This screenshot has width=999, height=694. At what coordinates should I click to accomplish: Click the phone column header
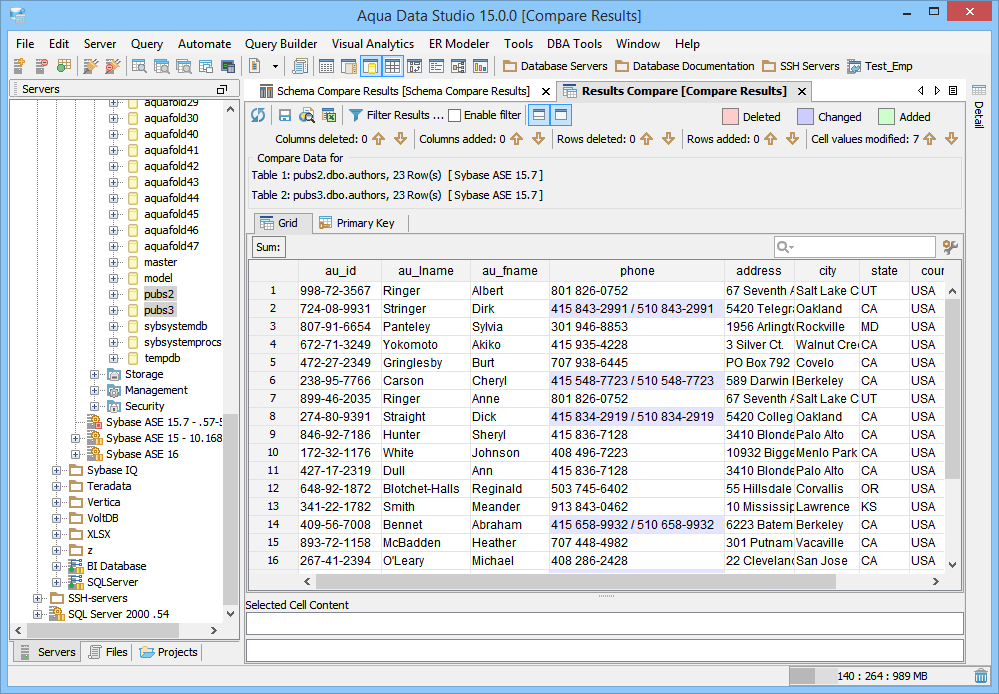(x=637, y=271)
